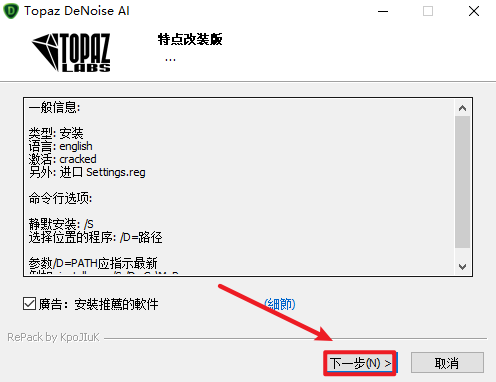Minimize the installer window
The height and width of the screenshot is (382, 496).
[383, 11]
